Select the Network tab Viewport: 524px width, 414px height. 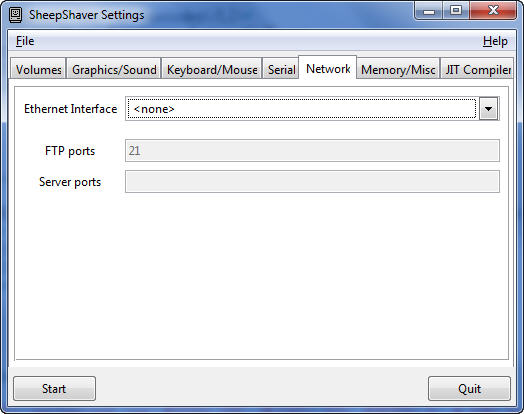pyautogui.click(x=328, y=68)
